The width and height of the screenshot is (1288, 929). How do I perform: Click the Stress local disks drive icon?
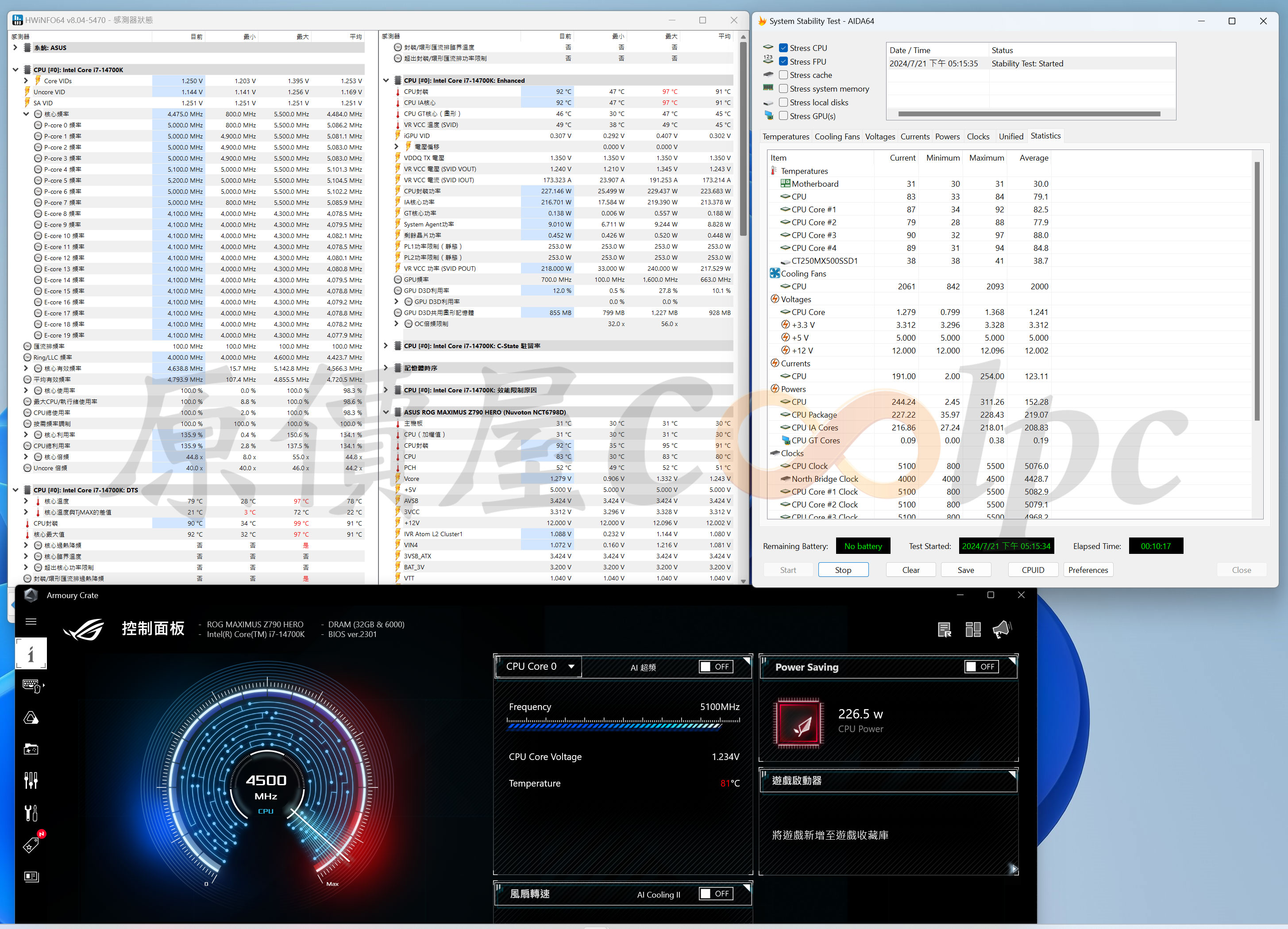pos(768,103)
